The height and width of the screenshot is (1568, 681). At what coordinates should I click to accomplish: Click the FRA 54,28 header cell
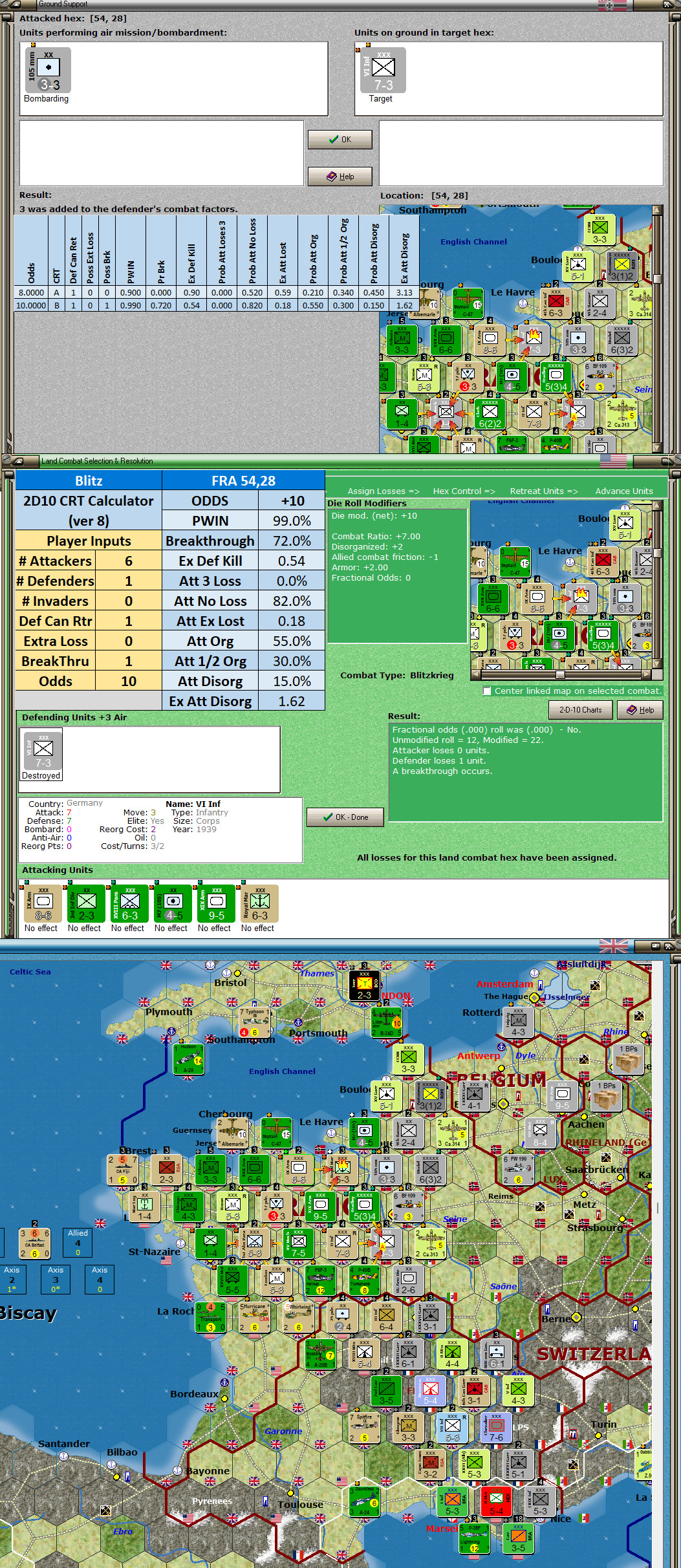click(x=243, y=481)
